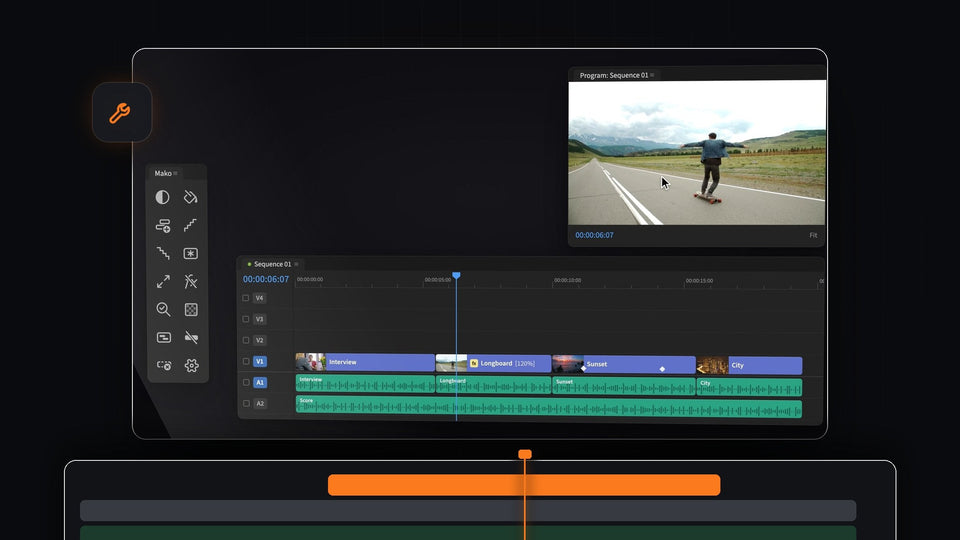Screen dimensions: 960x540
Task: Target the V3 track label
Action: click(x=260, y=319)
